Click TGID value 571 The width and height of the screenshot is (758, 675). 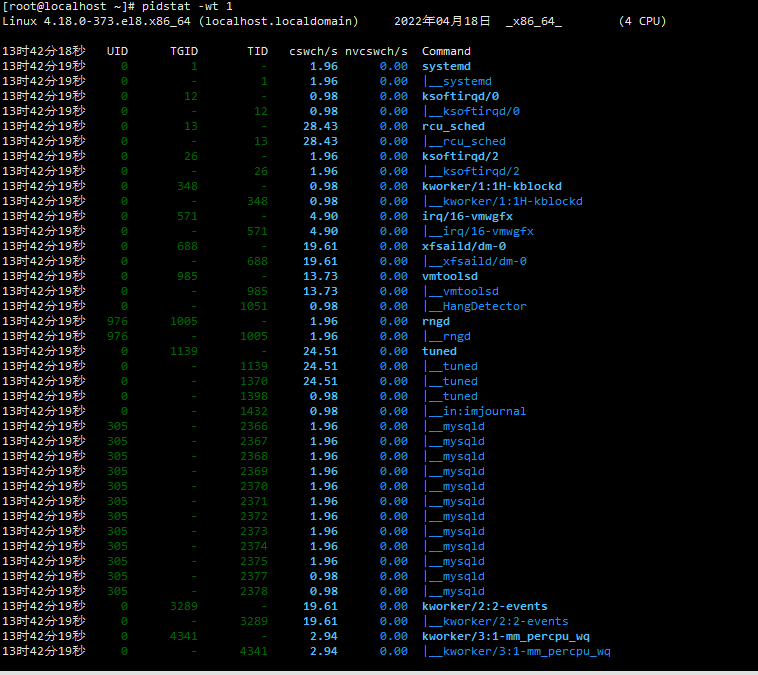coord(188,216)
